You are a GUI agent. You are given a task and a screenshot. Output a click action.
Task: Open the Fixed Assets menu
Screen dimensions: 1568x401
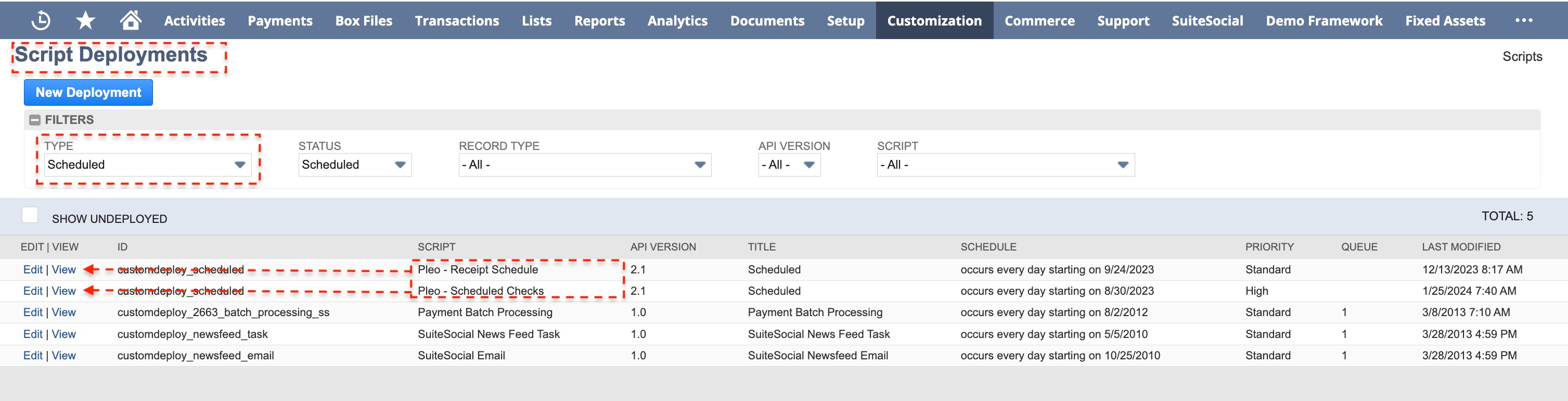[1445, 21]
